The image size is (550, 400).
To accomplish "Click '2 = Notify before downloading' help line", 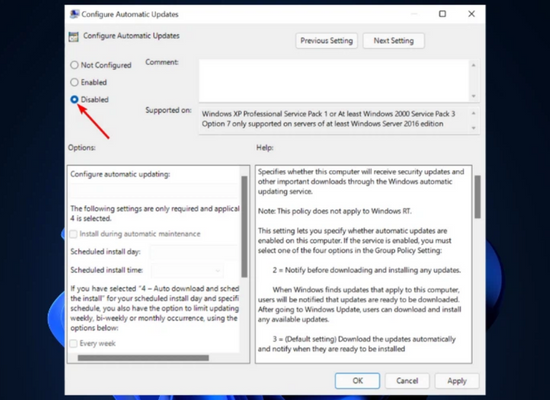I will pyautogui.click(x=367, y=270).
